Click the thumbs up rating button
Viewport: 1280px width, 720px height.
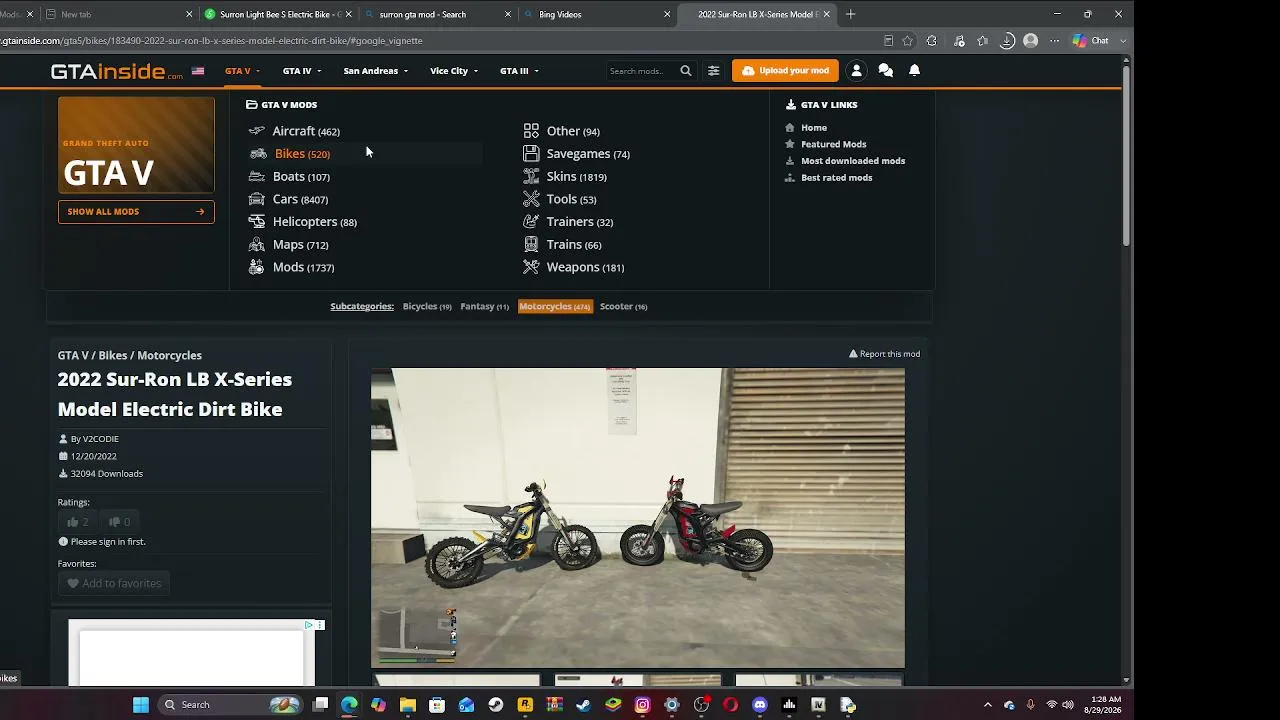pyautogui.click(x=77, y=522)
